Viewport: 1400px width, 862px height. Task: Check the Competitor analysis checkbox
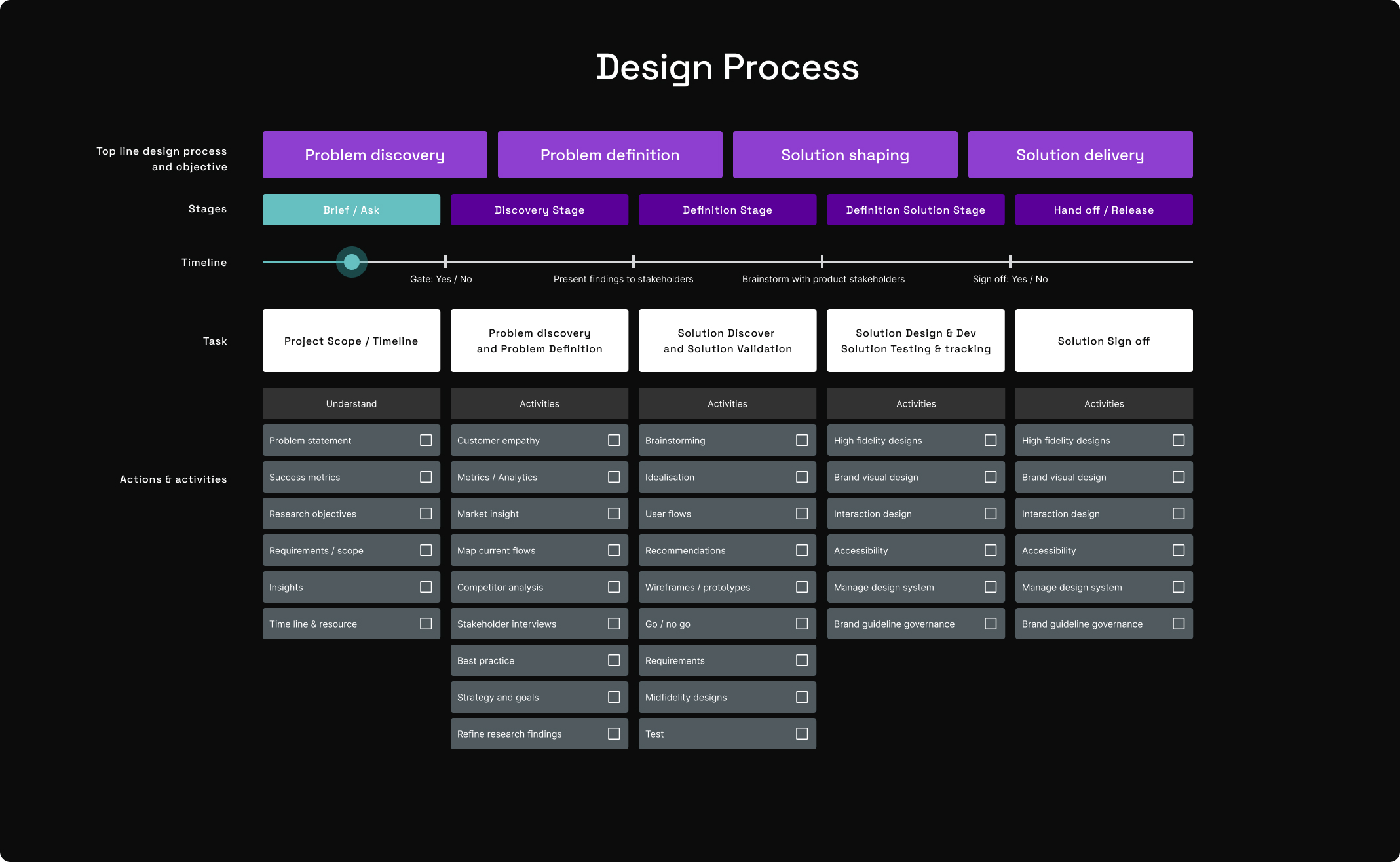pos(614,587)
